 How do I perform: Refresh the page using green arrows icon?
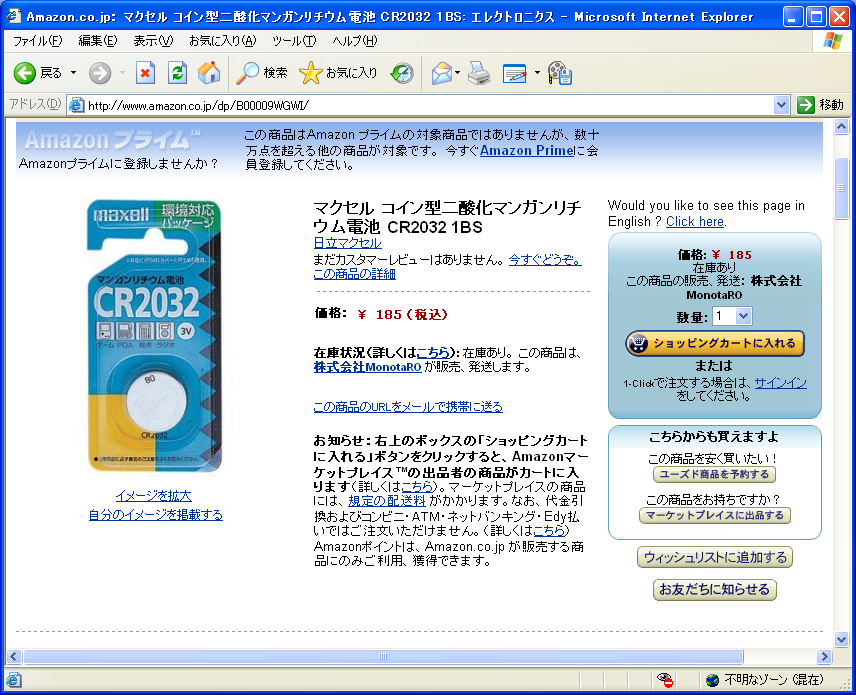click(177, 73)
